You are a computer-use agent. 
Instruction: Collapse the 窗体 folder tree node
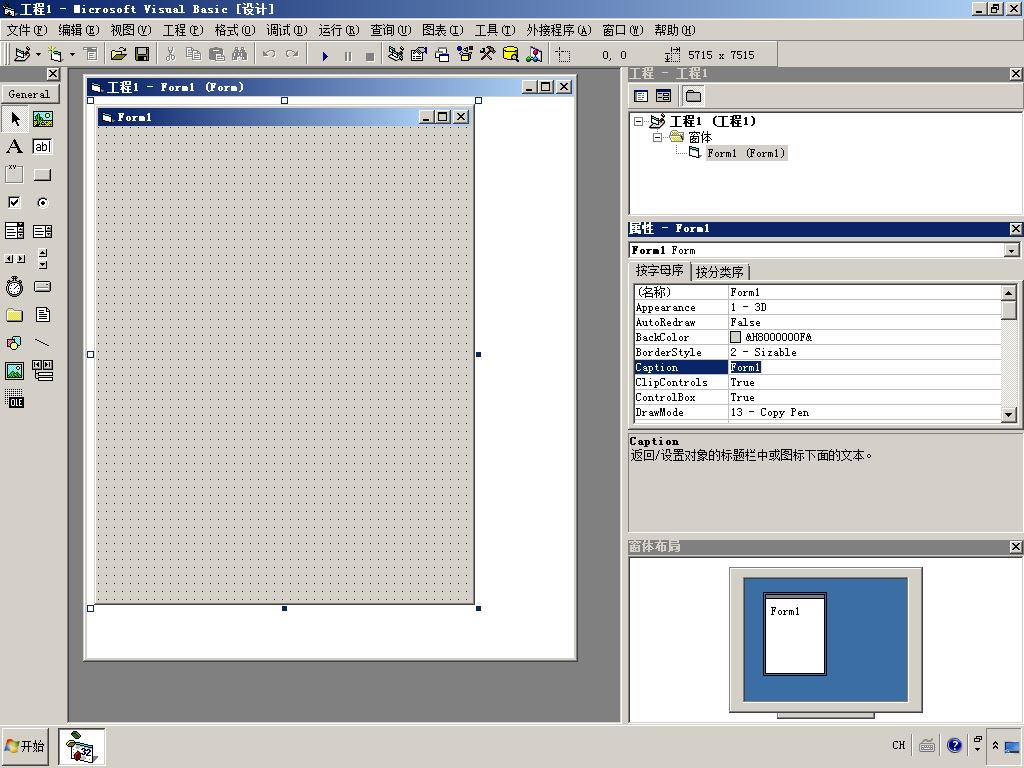tap(658, 137)
